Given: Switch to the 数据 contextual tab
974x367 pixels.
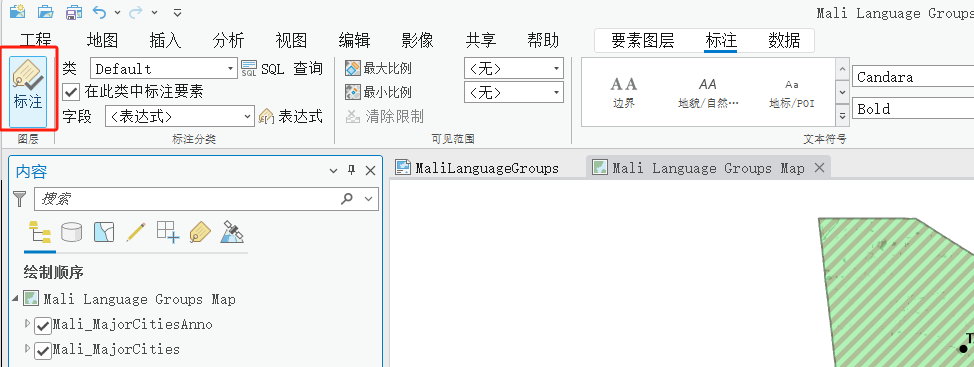Looking at the screenshot, I should 784,41.
